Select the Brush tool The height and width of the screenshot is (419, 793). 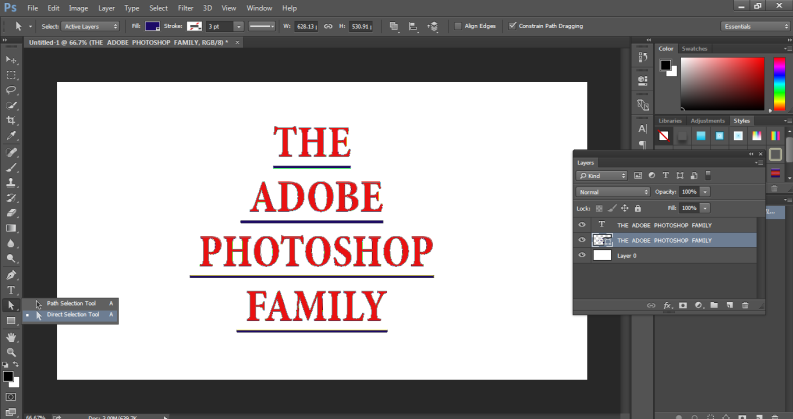(11, 167)
